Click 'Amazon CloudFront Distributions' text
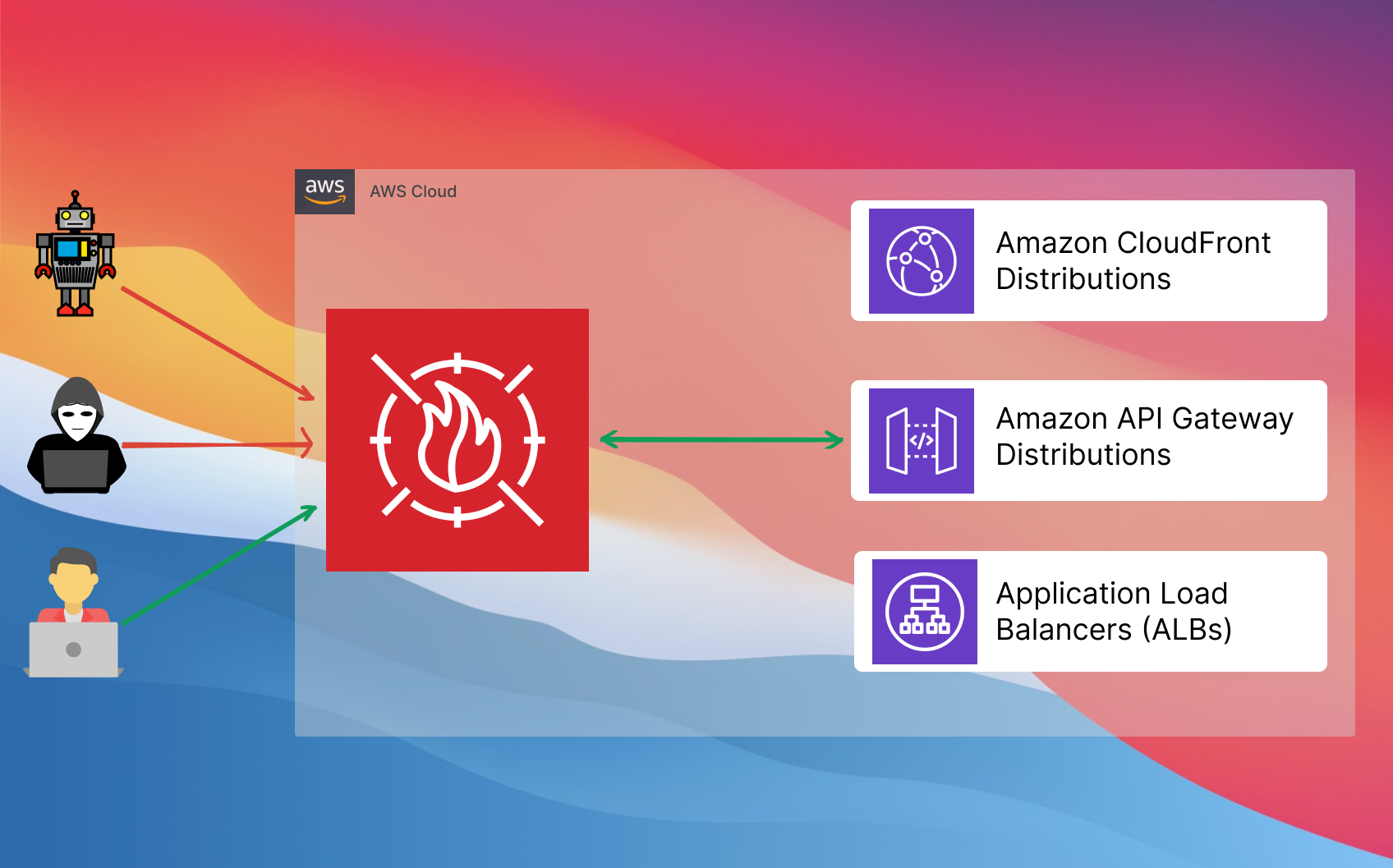1393x868 pixels. click(1133, 261)
